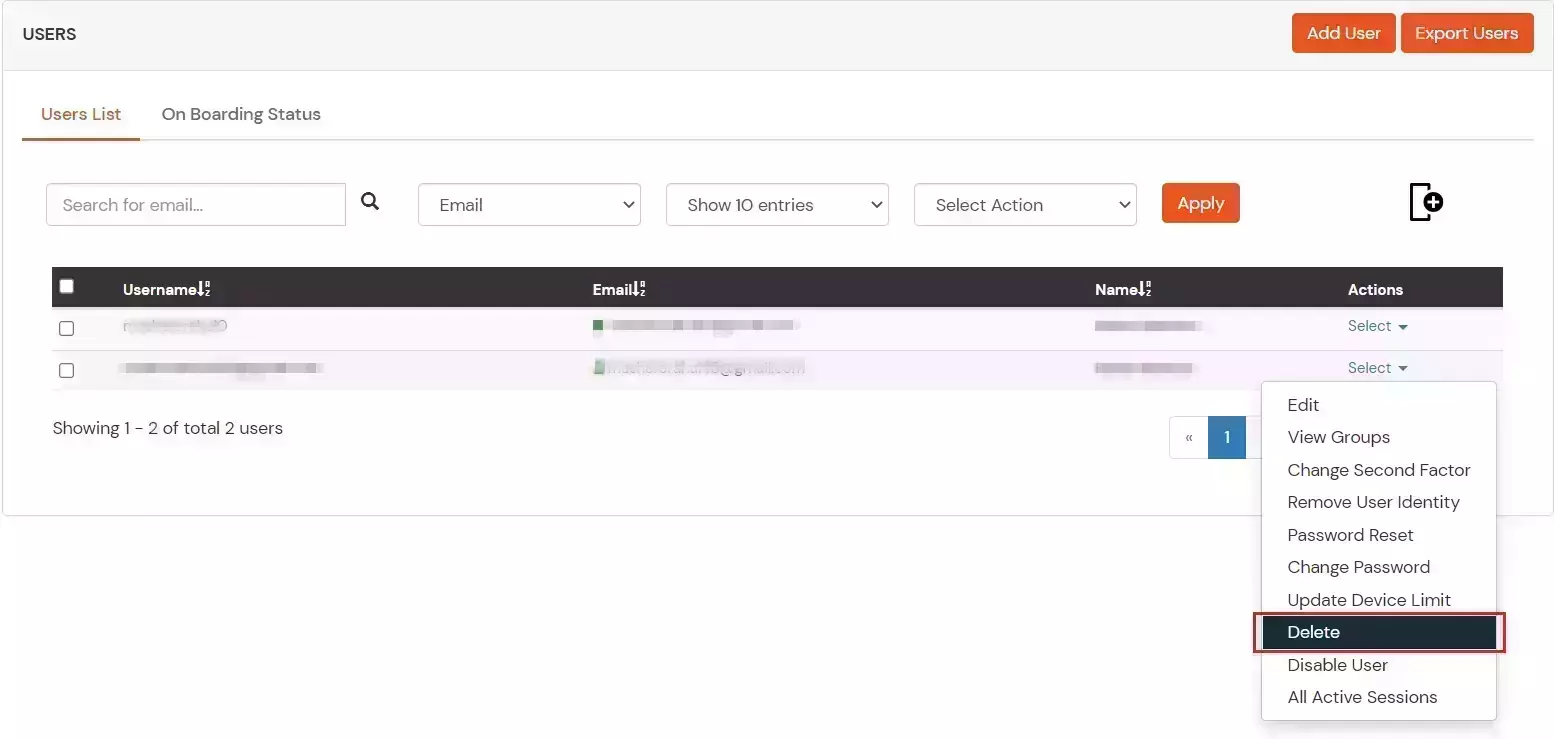Choose Password Reset from the menu
1554x739 pixels.
[1379, 535]
